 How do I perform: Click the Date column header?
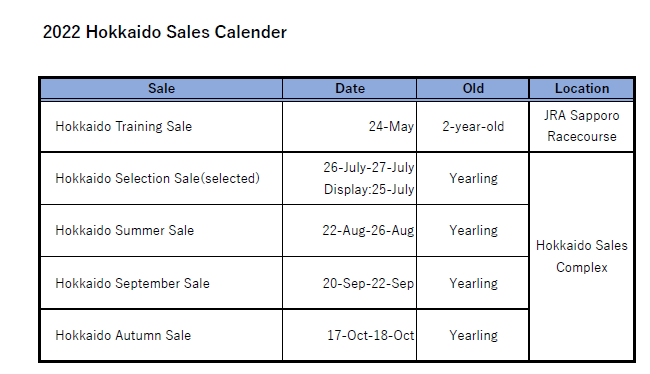coord(349,88)
